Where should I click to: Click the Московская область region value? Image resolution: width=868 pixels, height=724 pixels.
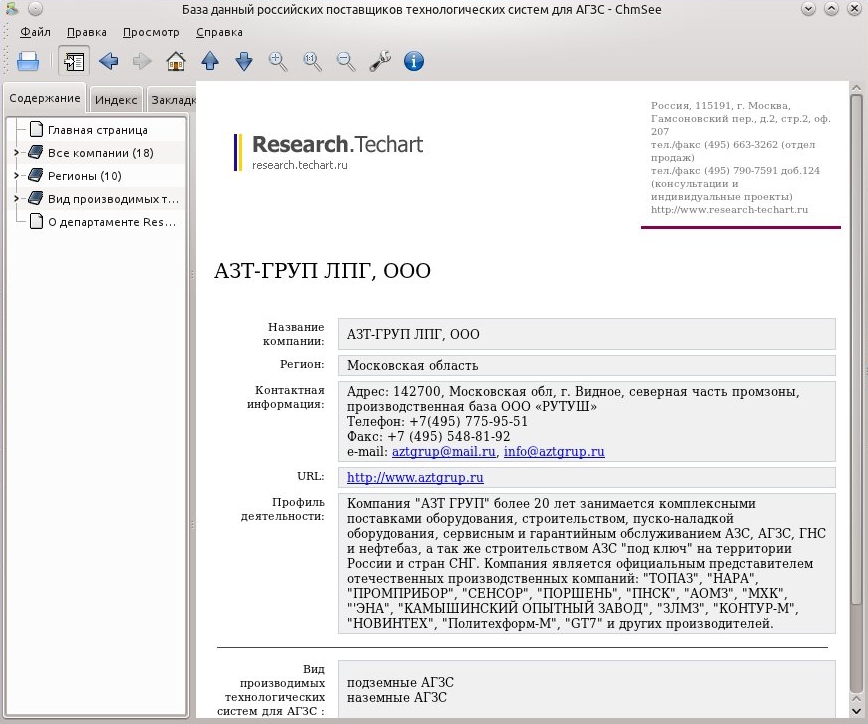[412, 365]
